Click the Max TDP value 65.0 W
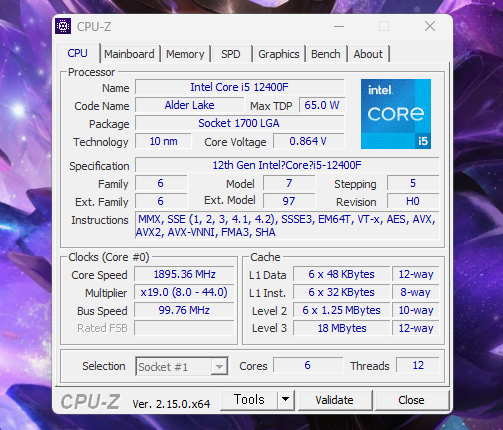Image resolution: width=503 pixels, height=430 pixels. pos(322,105)
